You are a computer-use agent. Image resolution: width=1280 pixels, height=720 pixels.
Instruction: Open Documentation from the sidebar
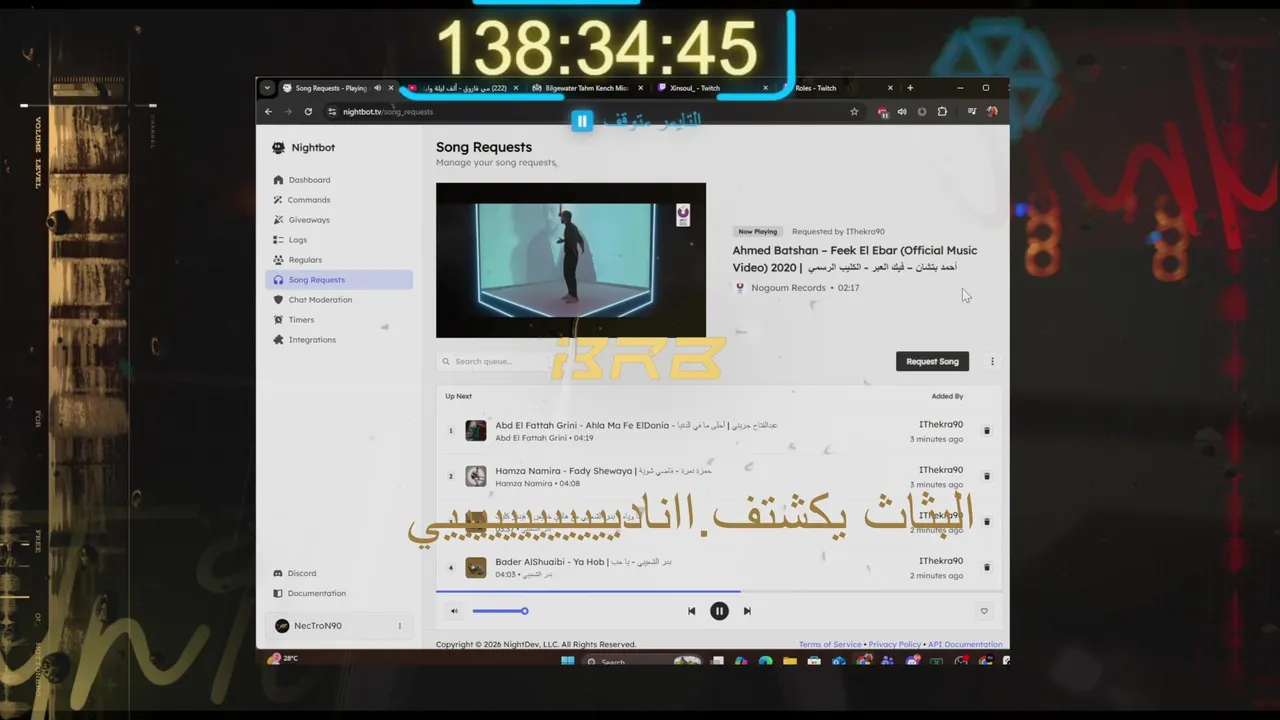(338, 593)
